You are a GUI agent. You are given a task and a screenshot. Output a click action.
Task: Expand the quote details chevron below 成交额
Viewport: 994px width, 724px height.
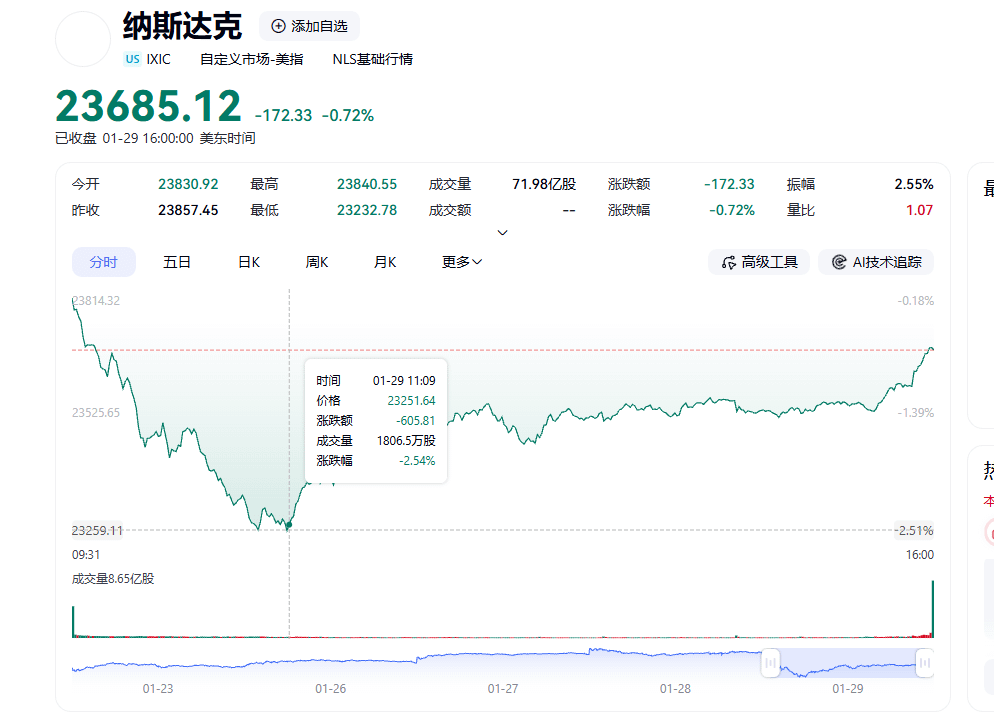[x=502, y=231]
